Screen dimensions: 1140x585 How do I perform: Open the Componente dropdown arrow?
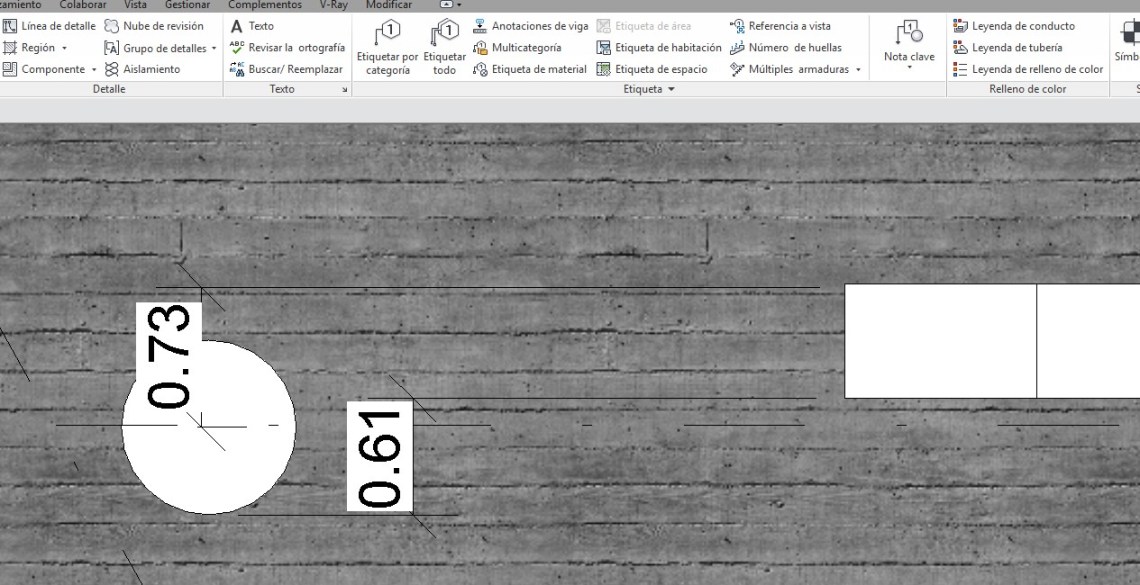tap(94, 70)
